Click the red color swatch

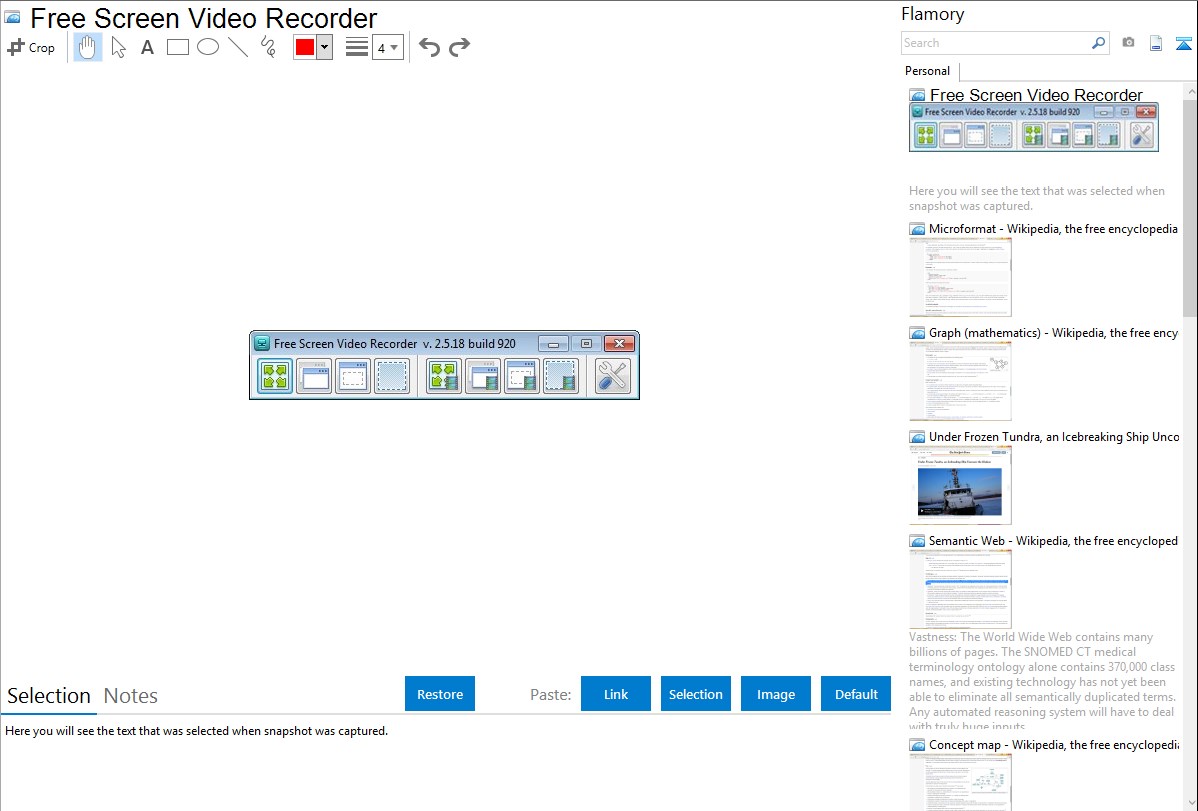point(305,47)
